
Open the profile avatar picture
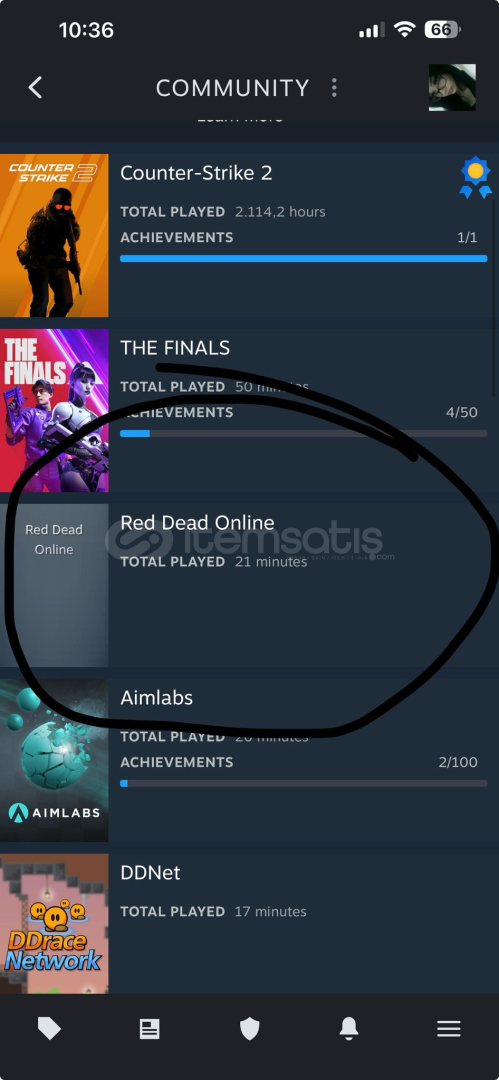tap(452, 87)
